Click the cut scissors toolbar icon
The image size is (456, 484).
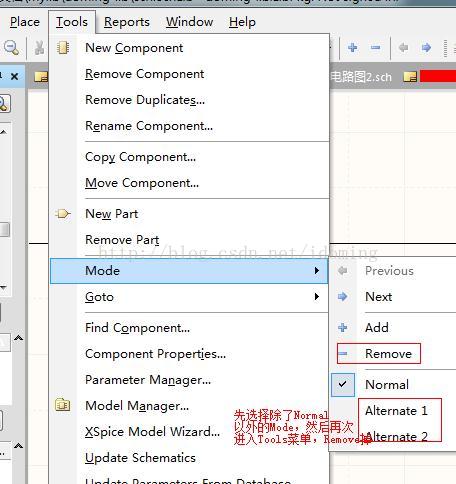[x=39, y=48]
